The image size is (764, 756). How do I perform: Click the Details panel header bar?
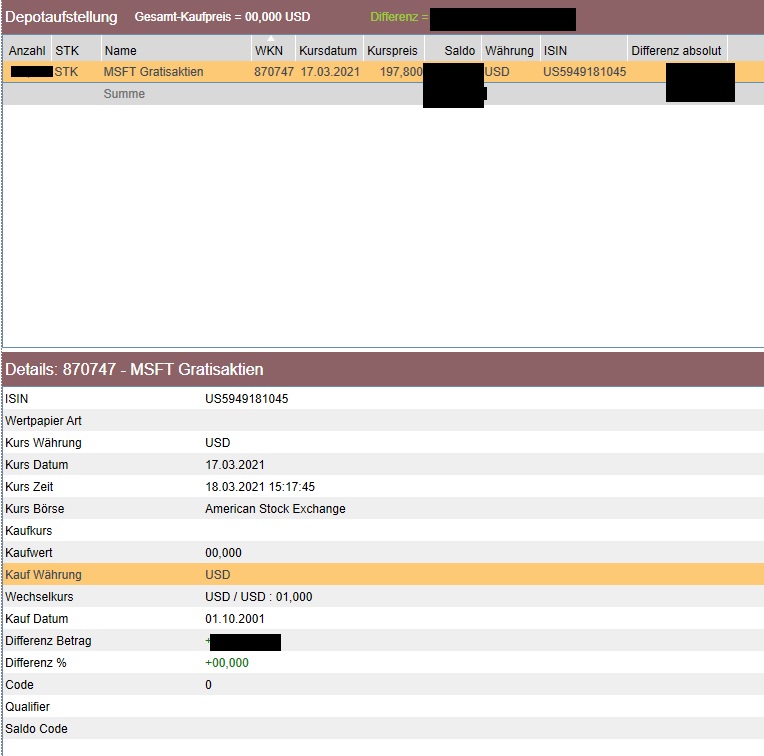tap(382, 370)
